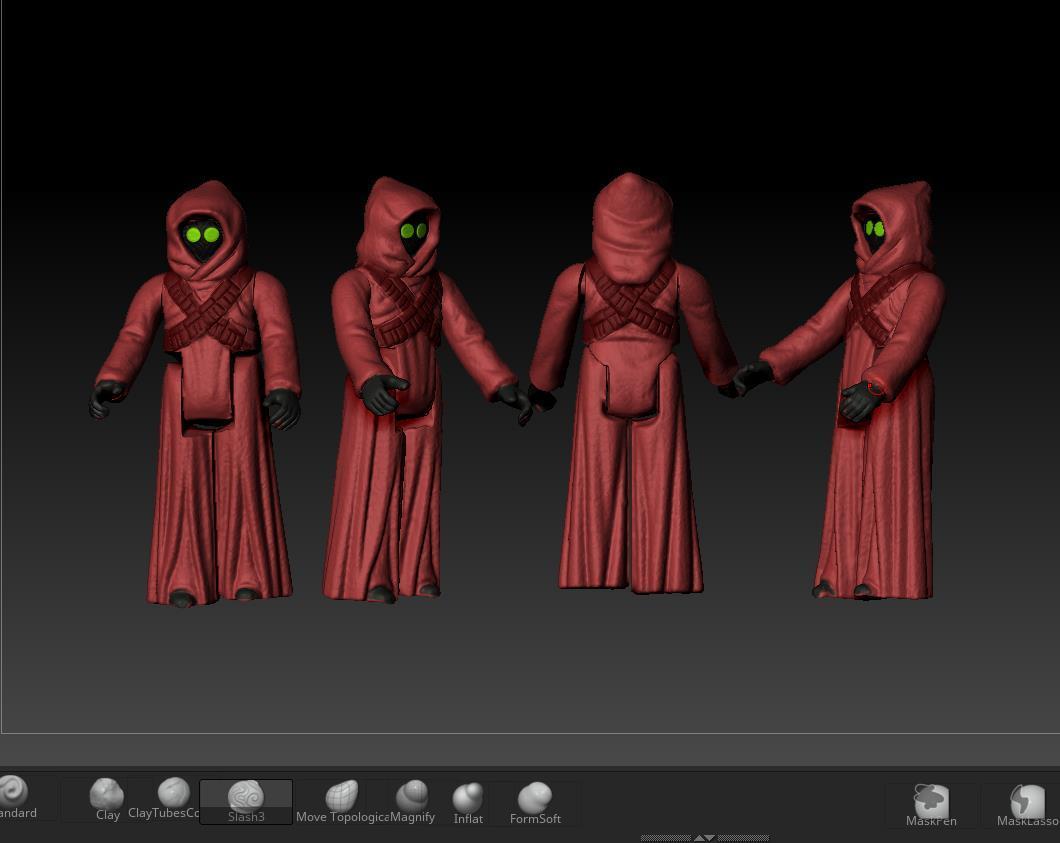Activate the Move Topological brush
The image size is (1060, 843).
pos(342,802)
